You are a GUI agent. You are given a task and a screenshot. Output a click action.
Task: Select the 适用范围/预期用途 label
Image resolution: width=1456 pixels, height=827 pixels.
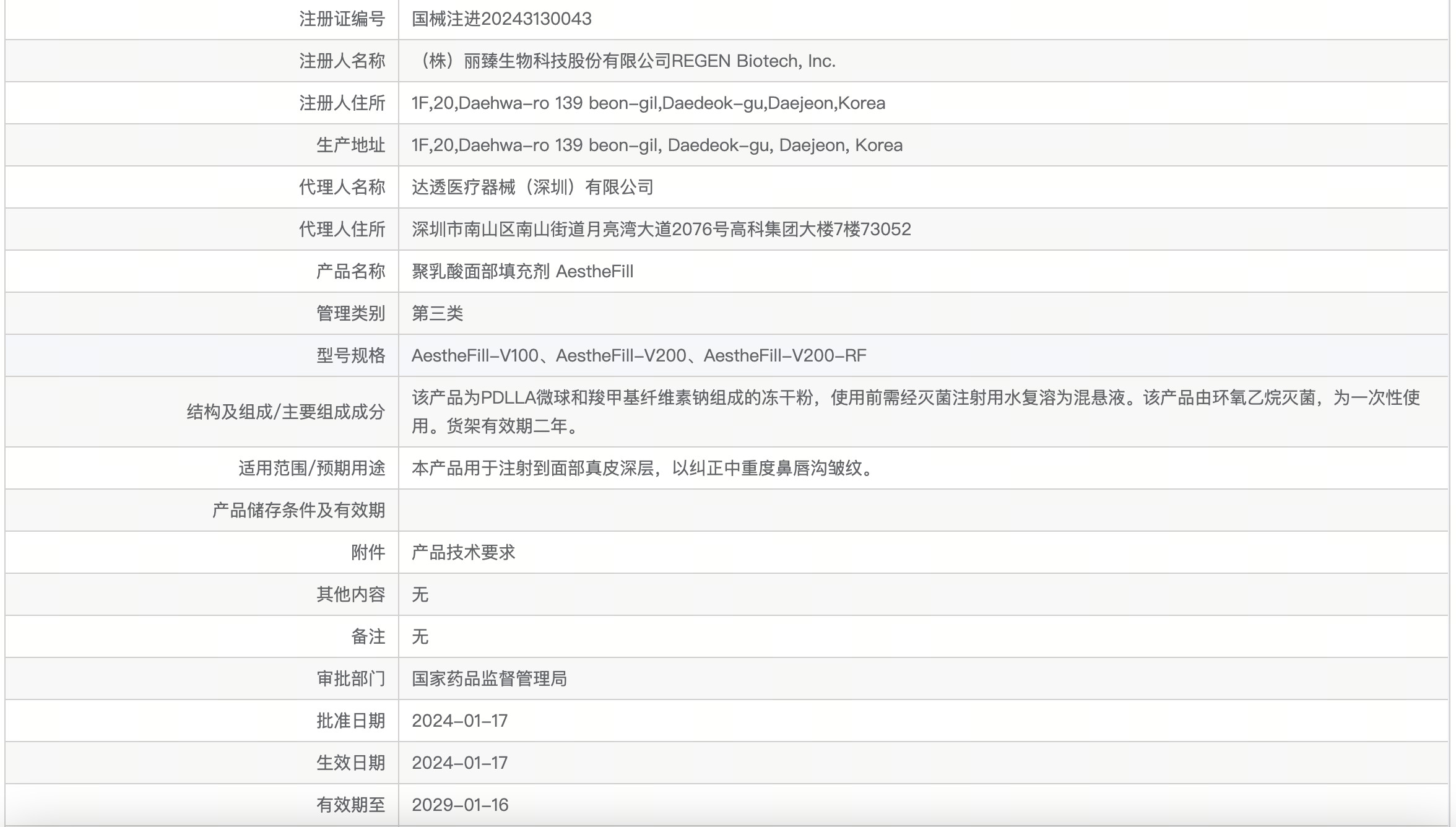point(312,468)
